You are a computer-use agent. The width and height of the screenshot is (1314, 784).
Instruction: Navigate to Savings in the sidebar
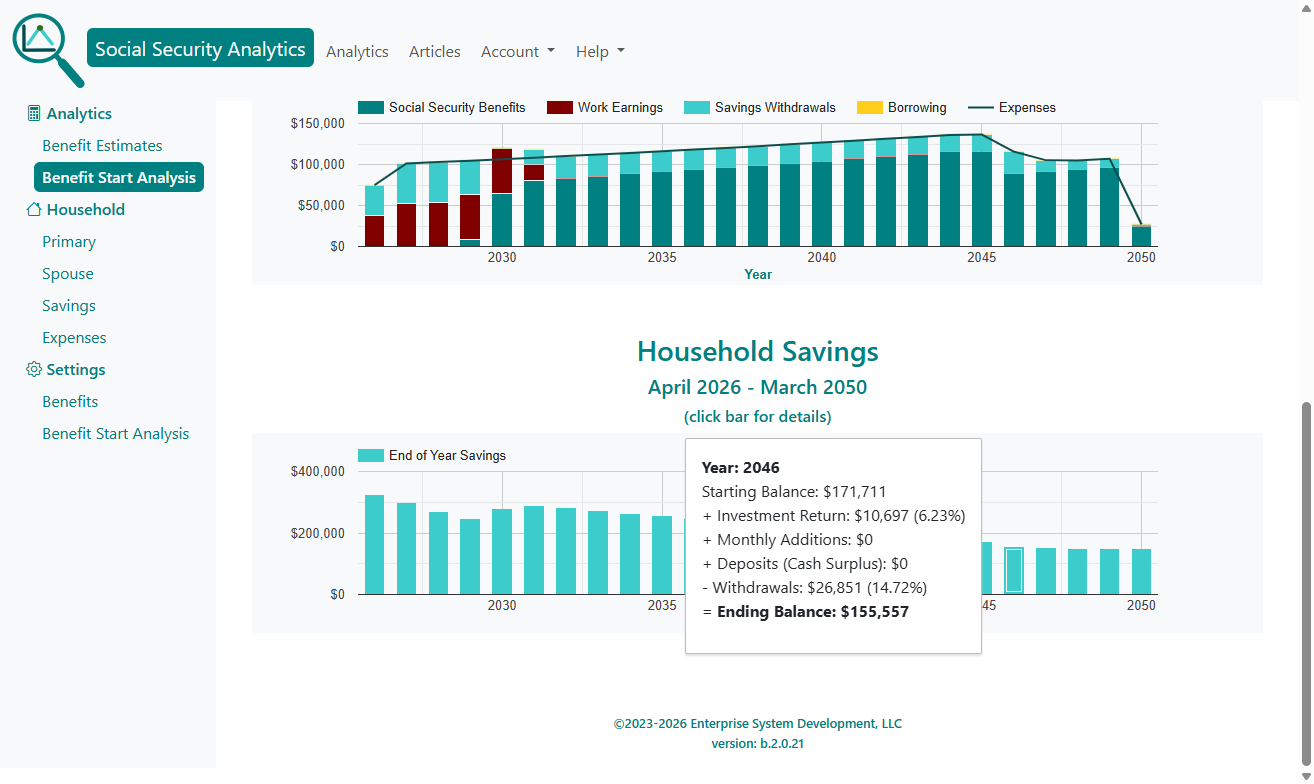pos(68,305)
